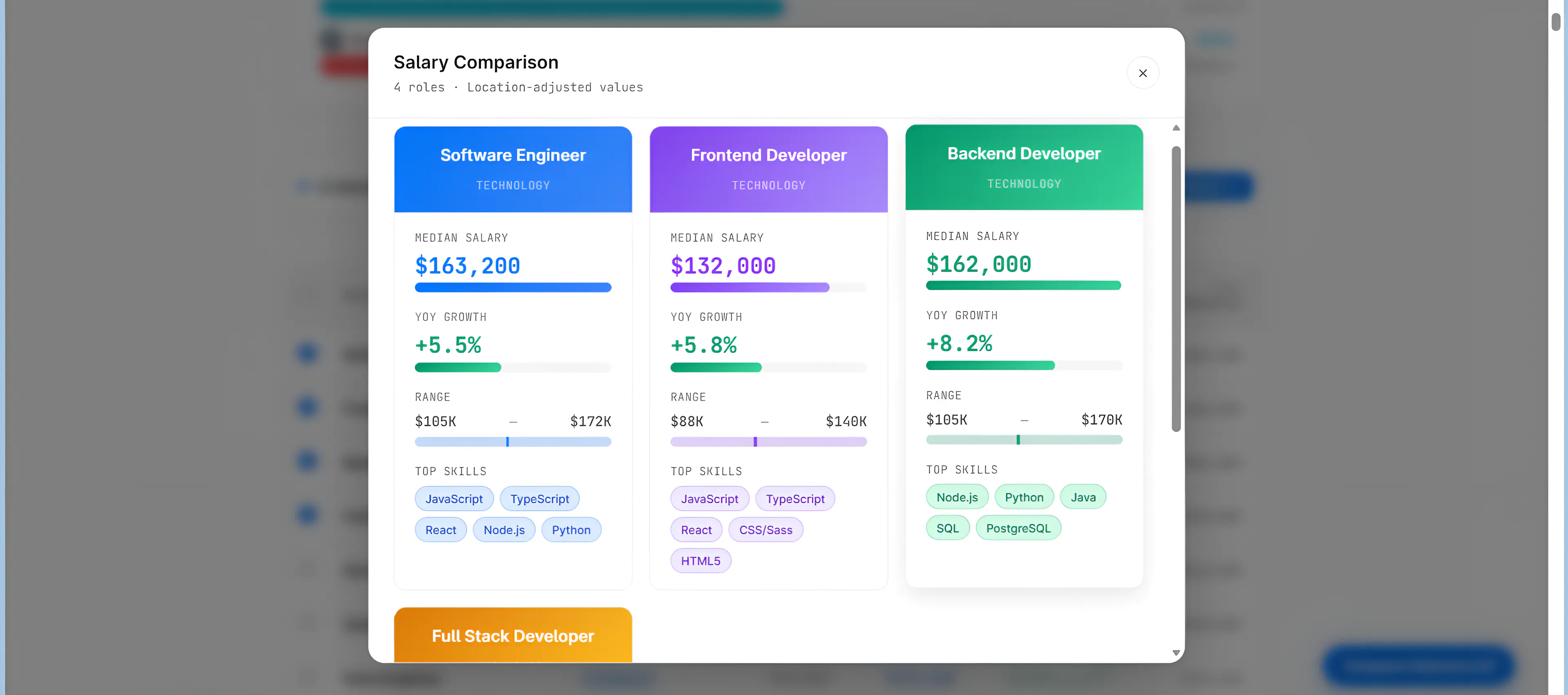Close the Salary Comparison modal
Viewport: 1568px width, 695px height.
click(1143, 73)
